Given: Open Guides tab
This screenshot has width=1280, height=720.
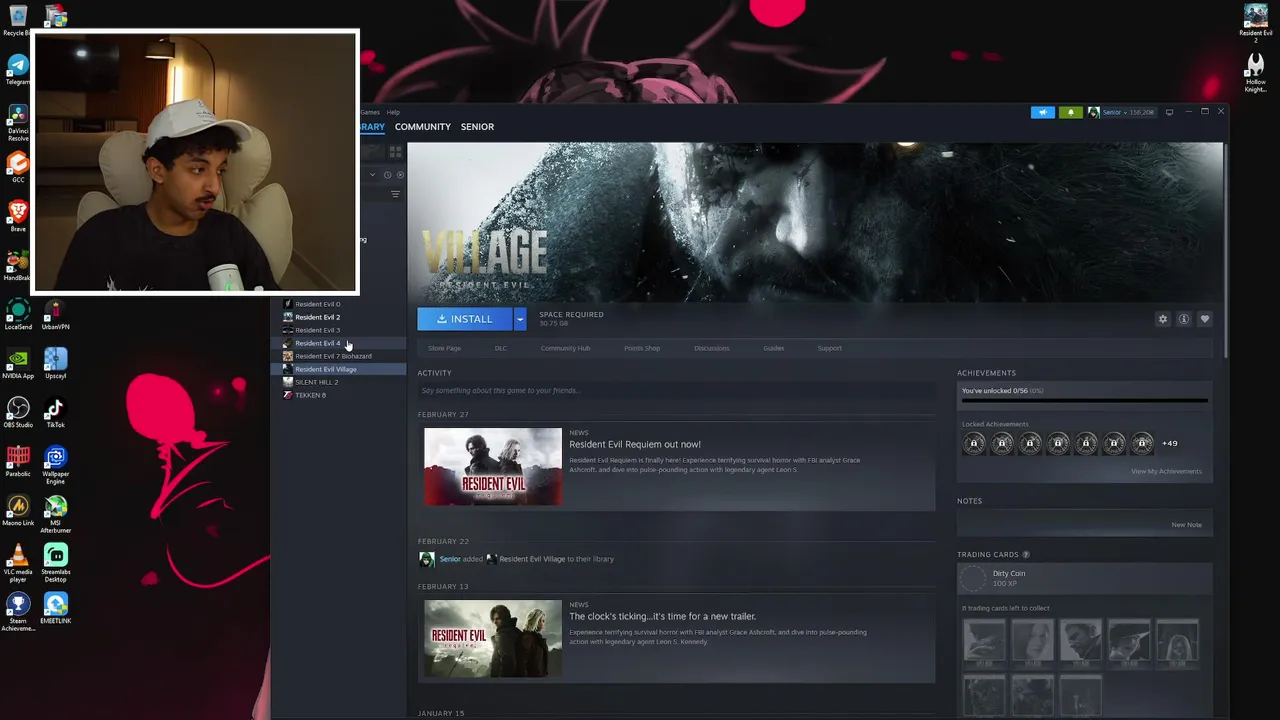Looking at the screenshot, I should point(774,348).
